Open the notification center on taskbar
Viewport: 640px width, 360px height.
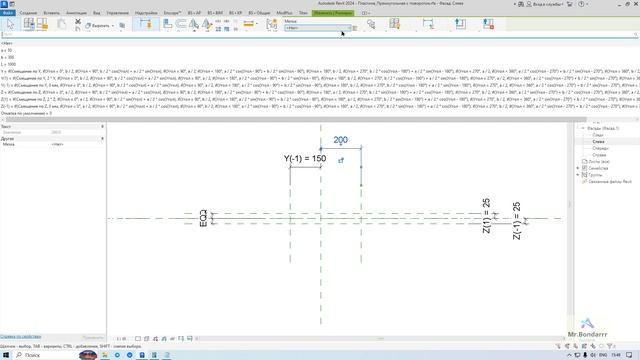click(x=629, y=355)
